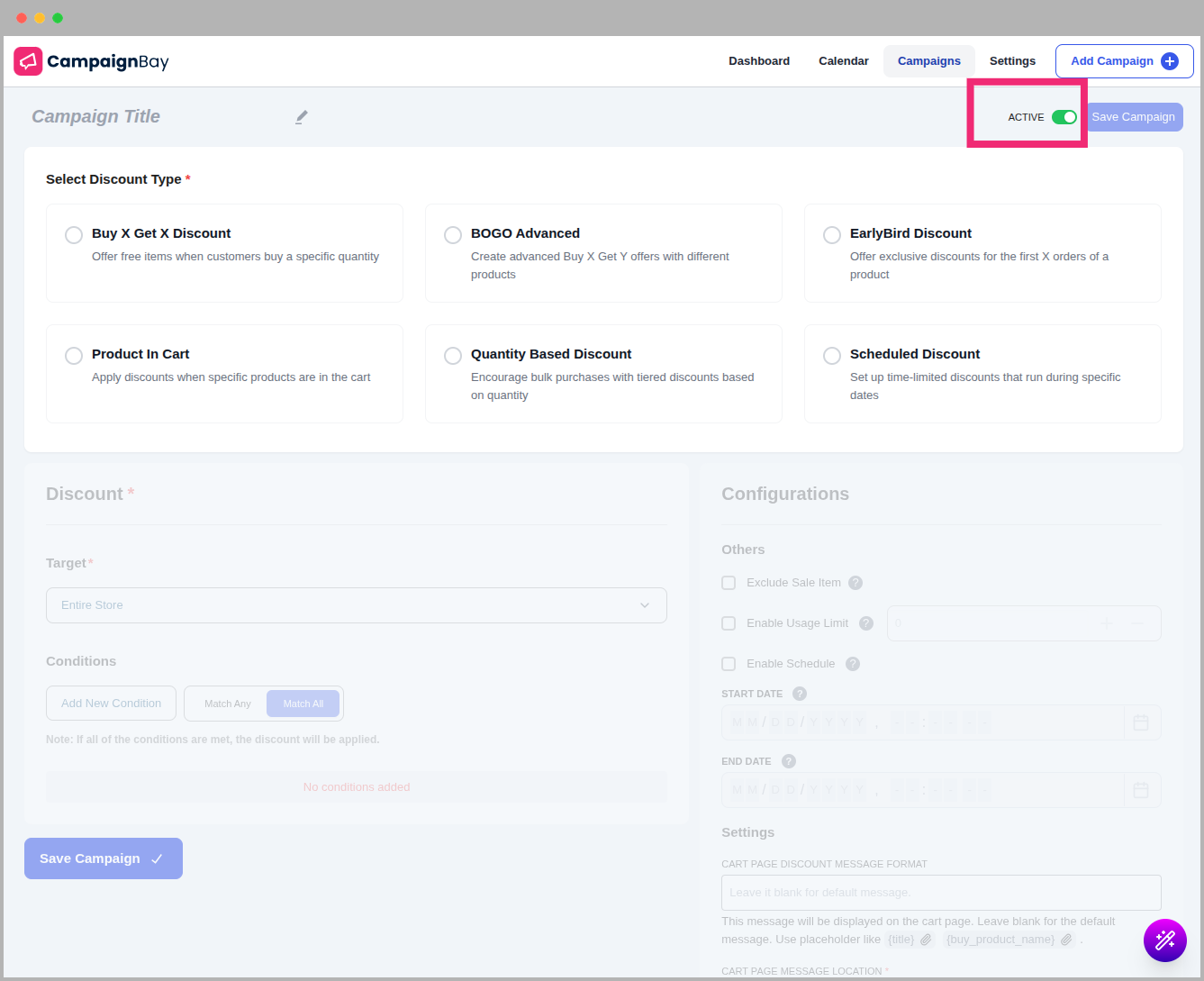Click the Add Campaign button
Viewport: 1204px width, 981px height.
pos(1124,61)
